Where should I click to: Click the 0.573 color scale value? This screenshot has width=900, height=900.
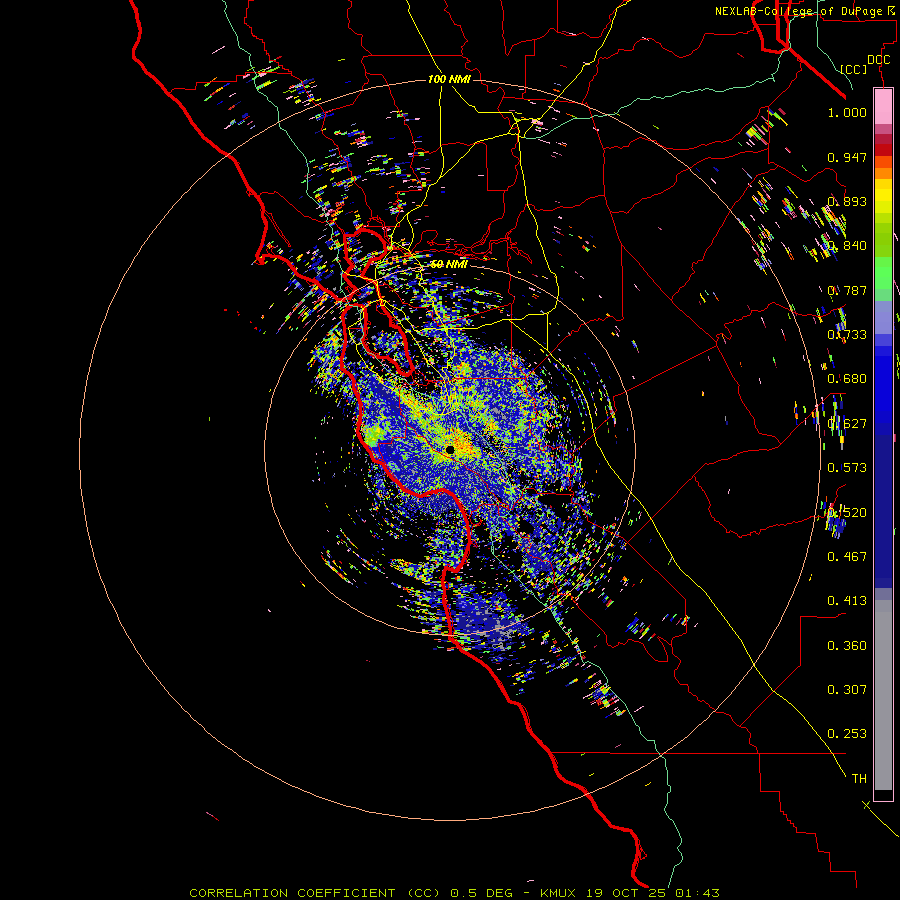coord(847,468)
